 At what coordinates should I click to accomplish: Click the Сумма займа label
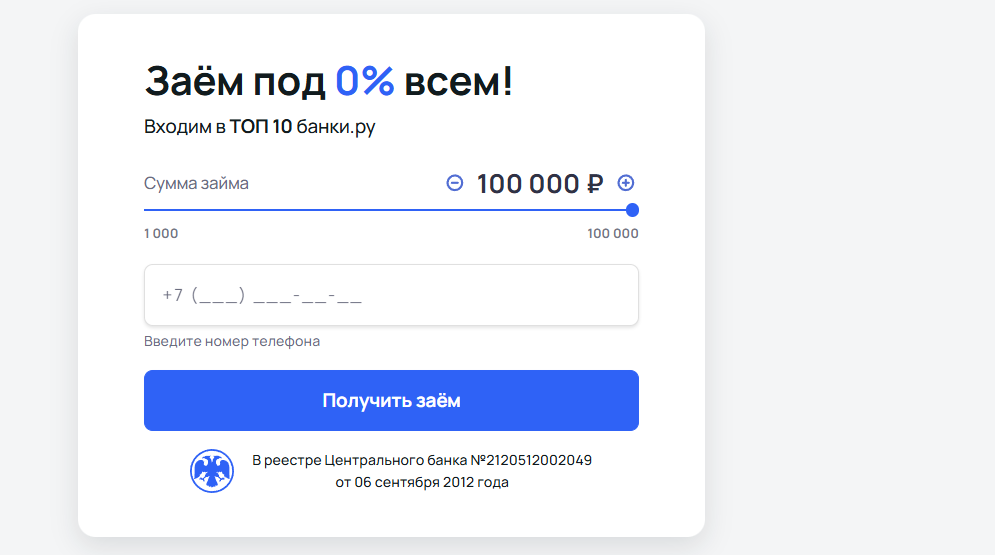click(196, 184)
